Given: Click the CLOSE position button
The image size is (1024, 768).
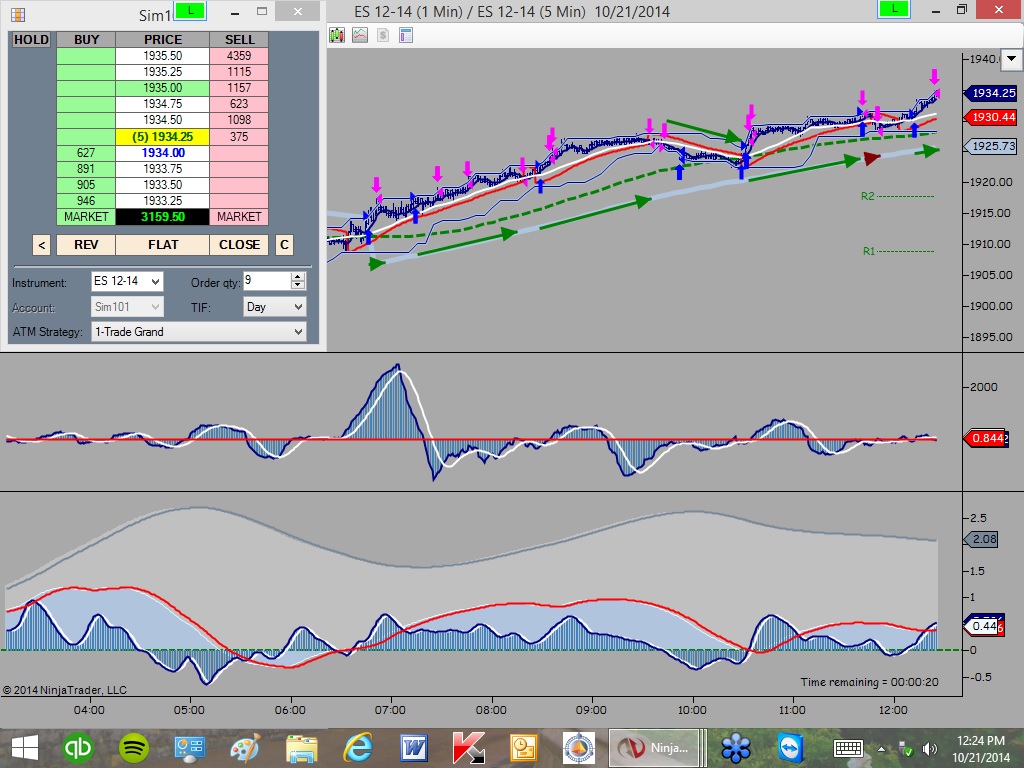Looking at the screenshot, I should pos(239,245).
